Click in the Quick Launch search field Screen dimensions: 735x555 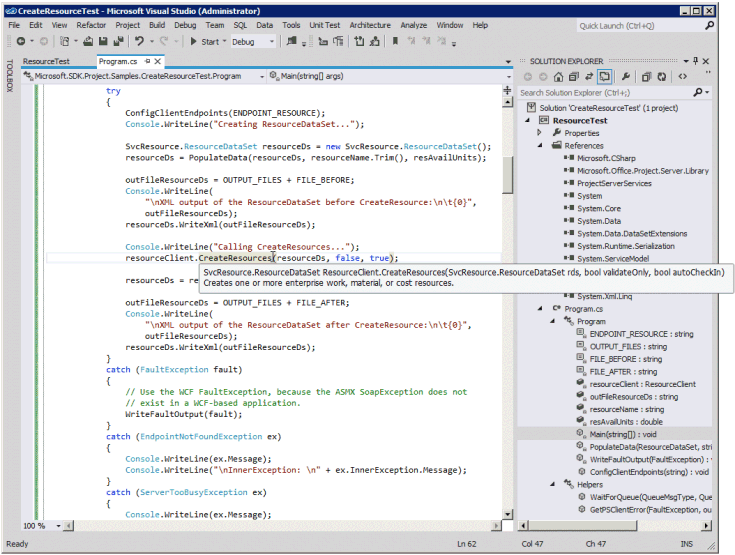click(640, 26)
